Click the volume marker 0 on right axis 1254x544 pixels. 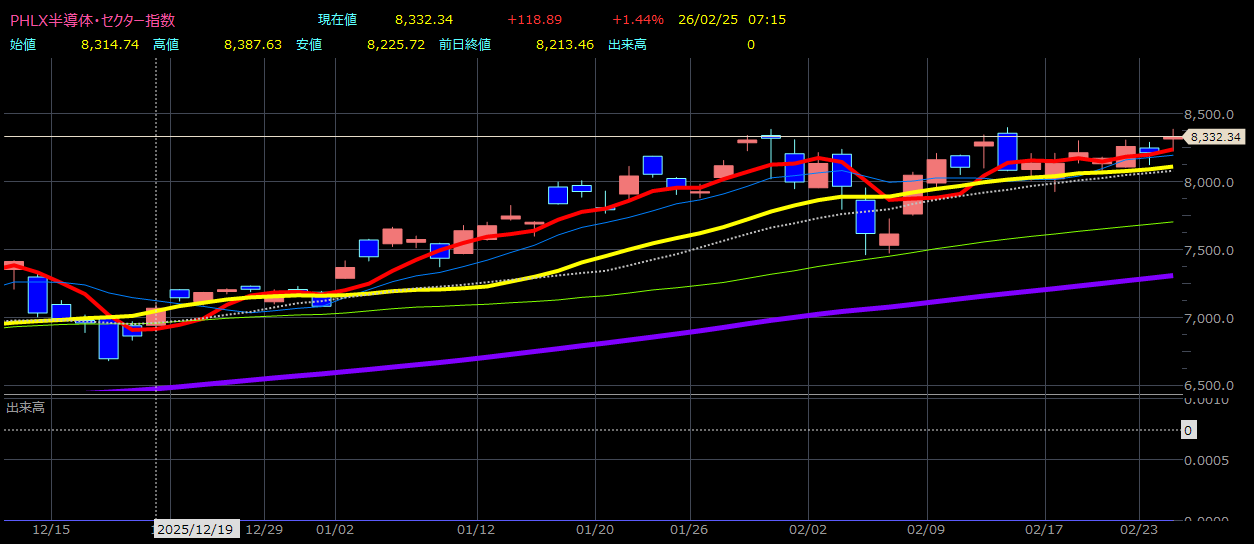pos(1187,430)
